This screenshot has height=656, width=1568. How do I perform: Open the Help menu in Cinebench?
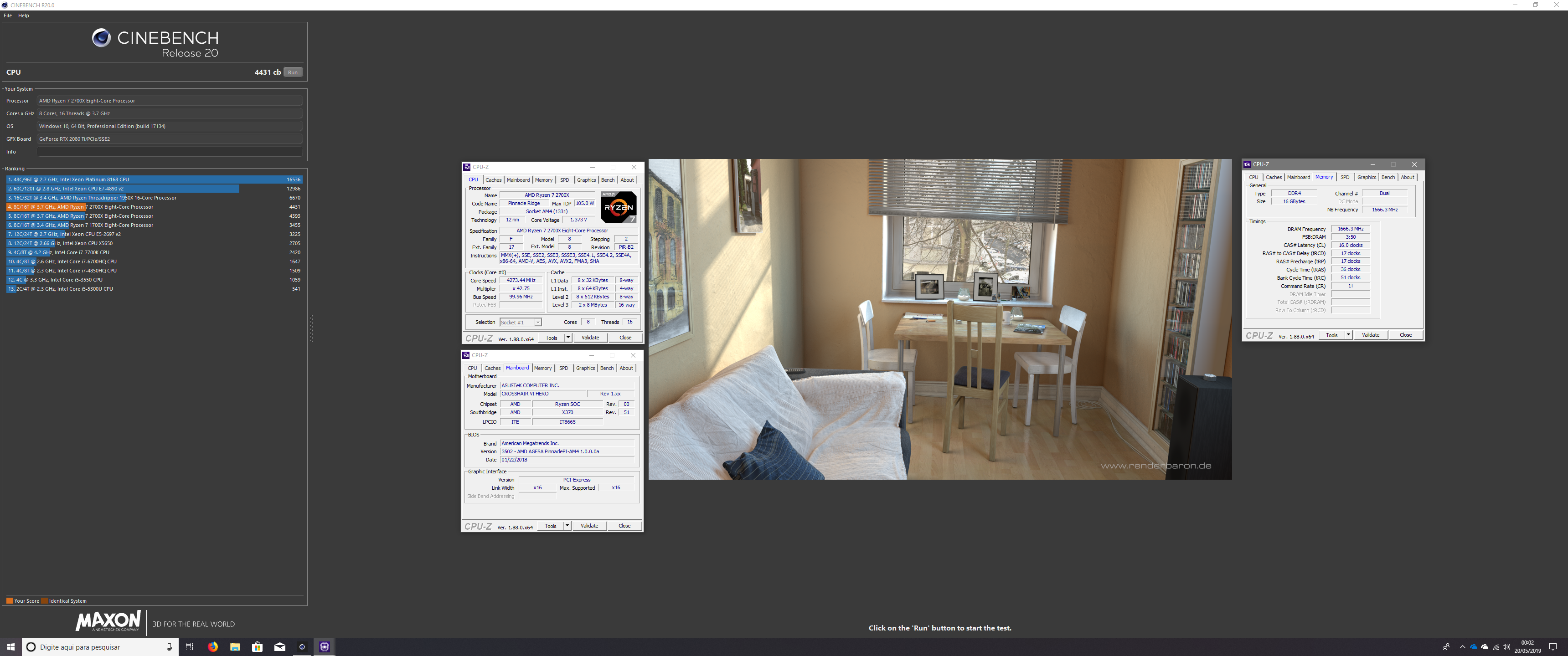(x=24, y=16)
